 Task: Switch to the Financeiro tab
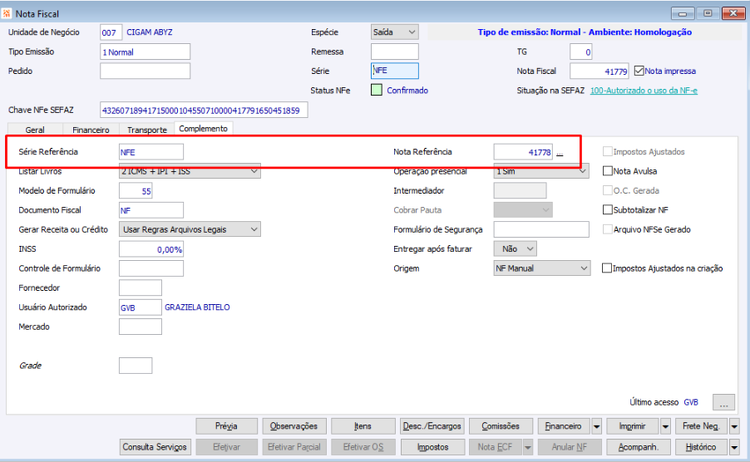[x=90, y=130]
